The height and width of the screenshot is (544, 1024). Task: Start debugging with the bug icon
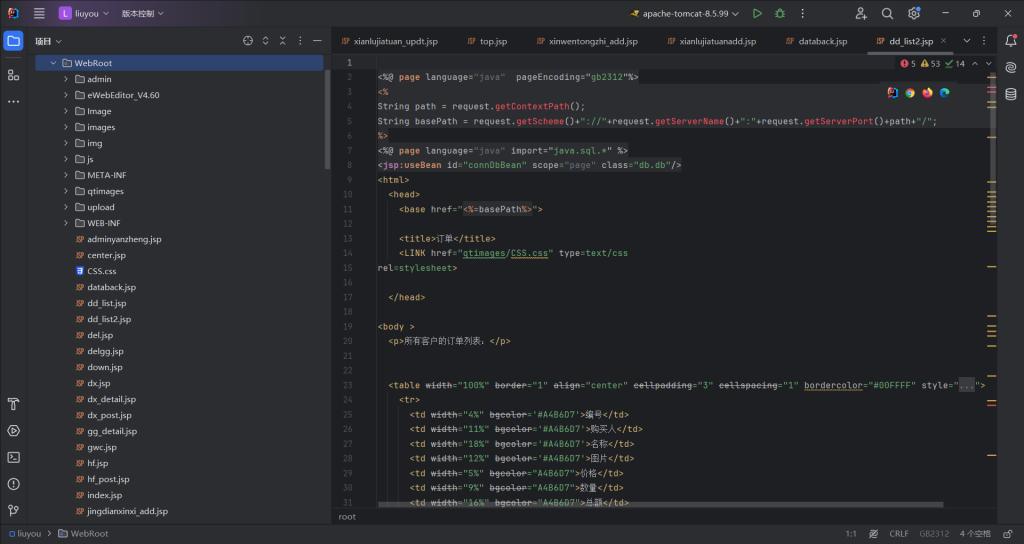click(780, 14)
